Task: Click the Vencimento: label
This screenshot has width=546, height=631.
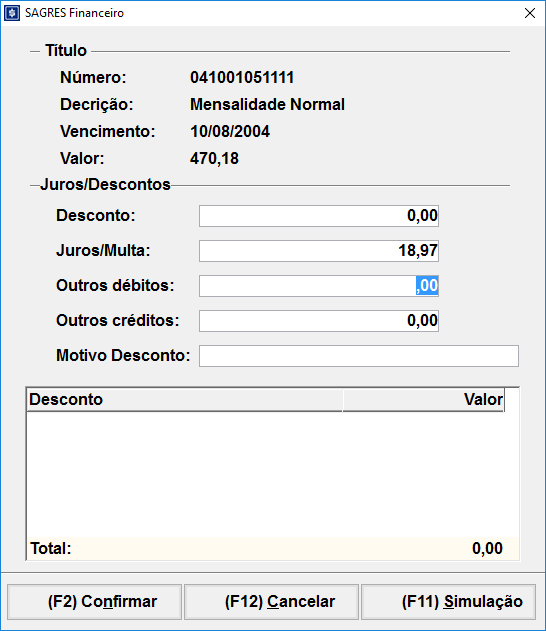Action: (x=108, y=132)
